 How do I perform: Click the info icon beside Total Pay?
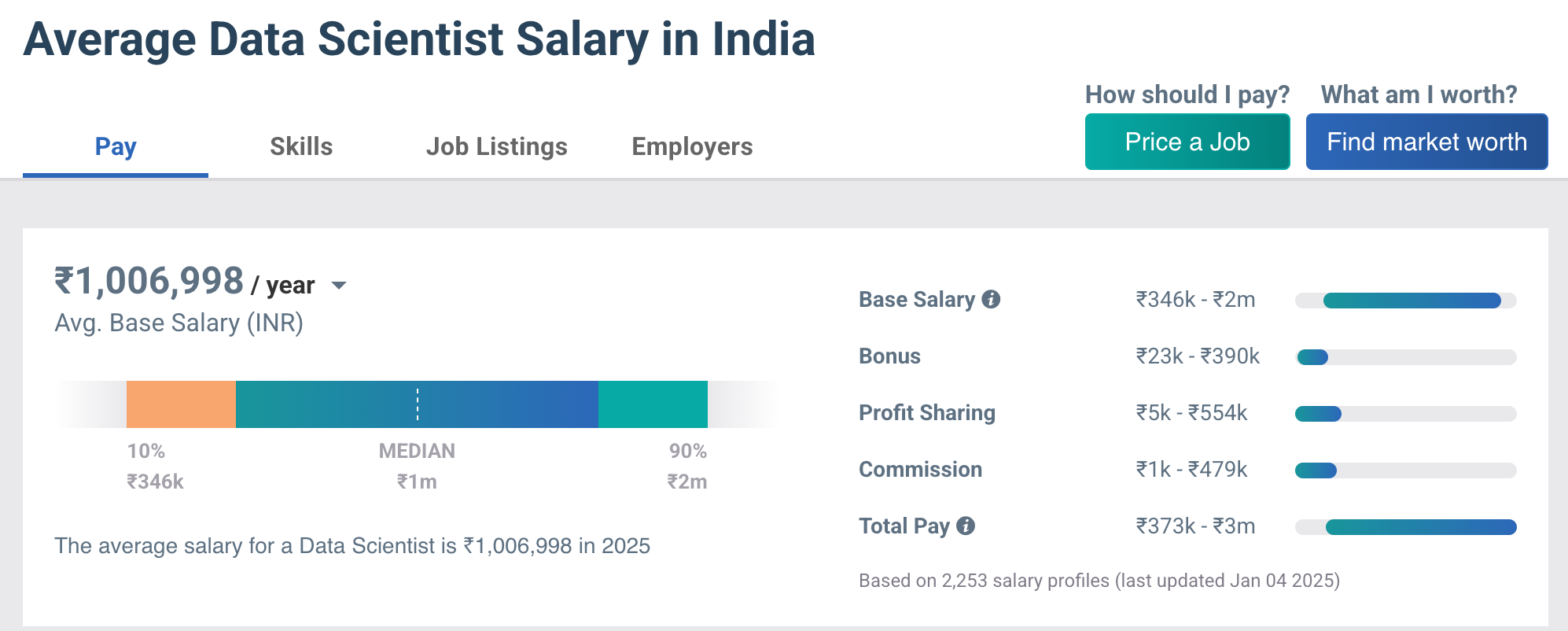click(x=966, y=524)
